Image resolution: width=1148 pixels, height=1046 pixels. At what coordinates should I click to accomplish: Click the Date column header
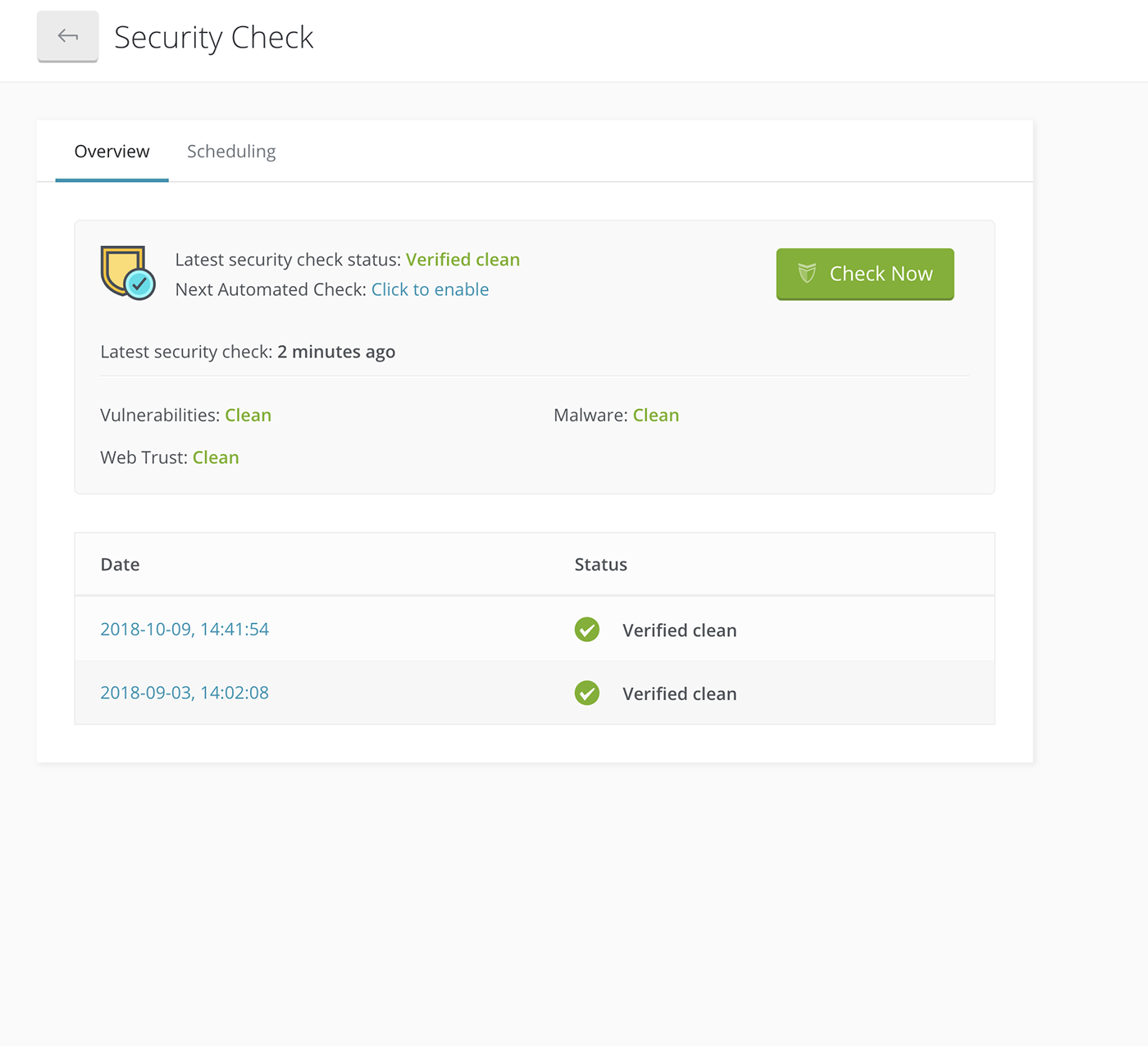pyautogui.click(x=120, y=565)
